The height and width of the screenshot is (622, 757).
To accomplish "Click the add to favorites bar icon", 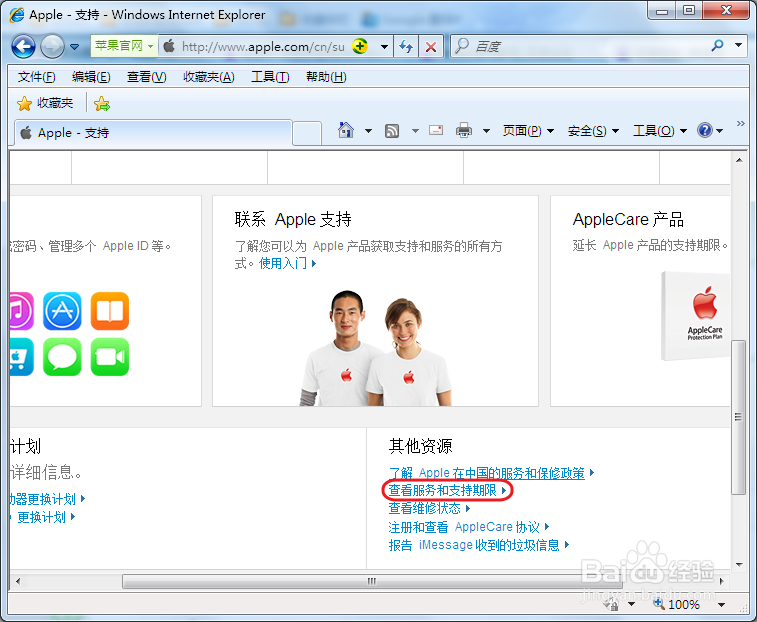I will pyautogui.click(x=102, y=103).
